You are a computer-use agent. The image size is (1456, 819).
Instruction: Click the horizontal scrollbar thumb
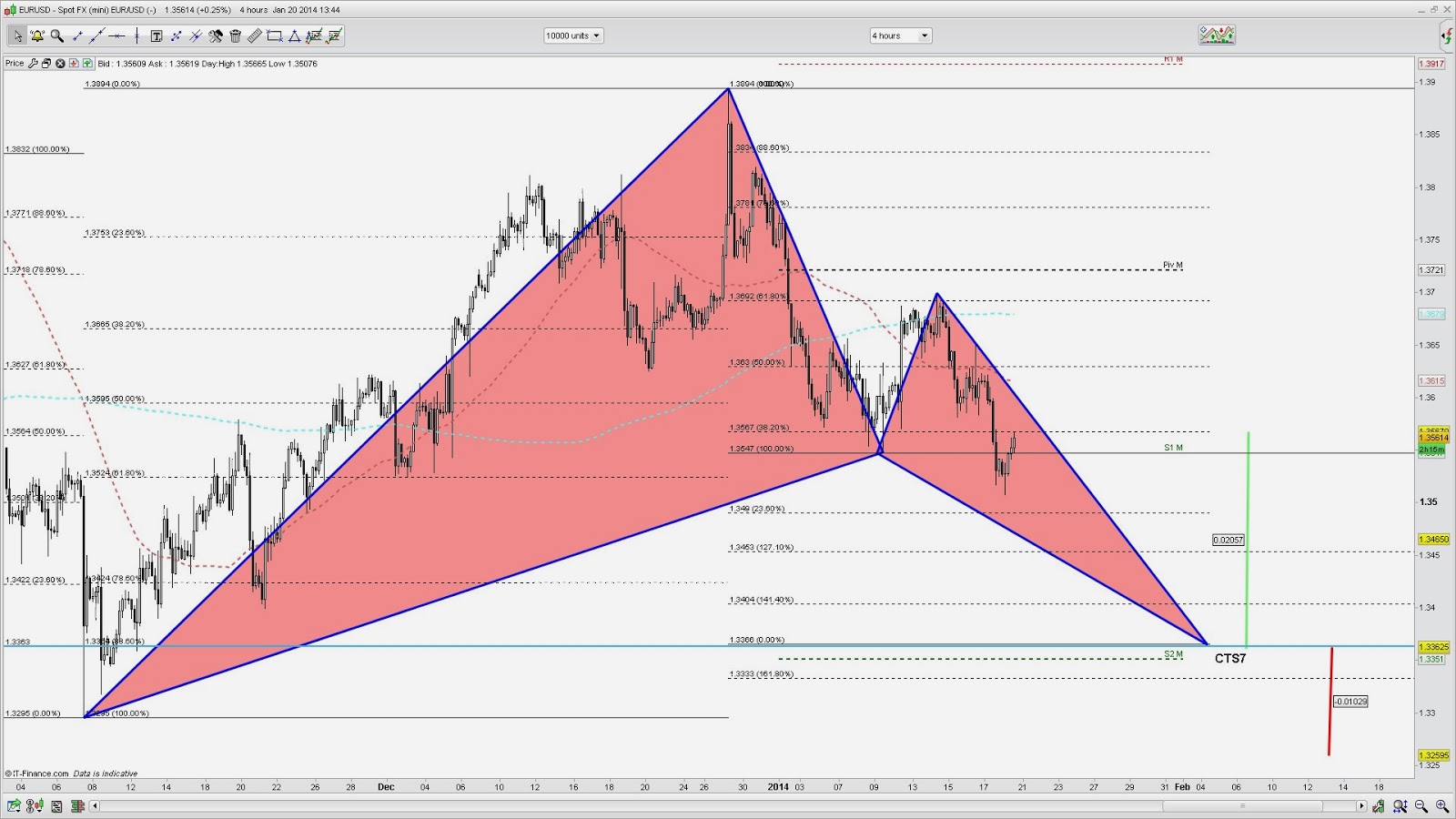point(1242,806)
